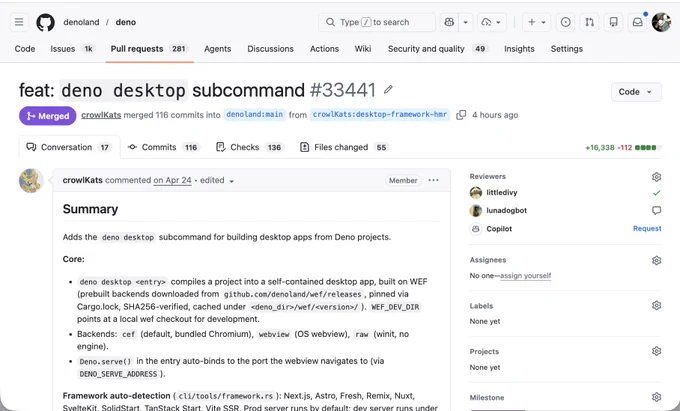This screenshot has width=680, height=411.
Task: Open Security and quality tab
Action: (437, 49)
